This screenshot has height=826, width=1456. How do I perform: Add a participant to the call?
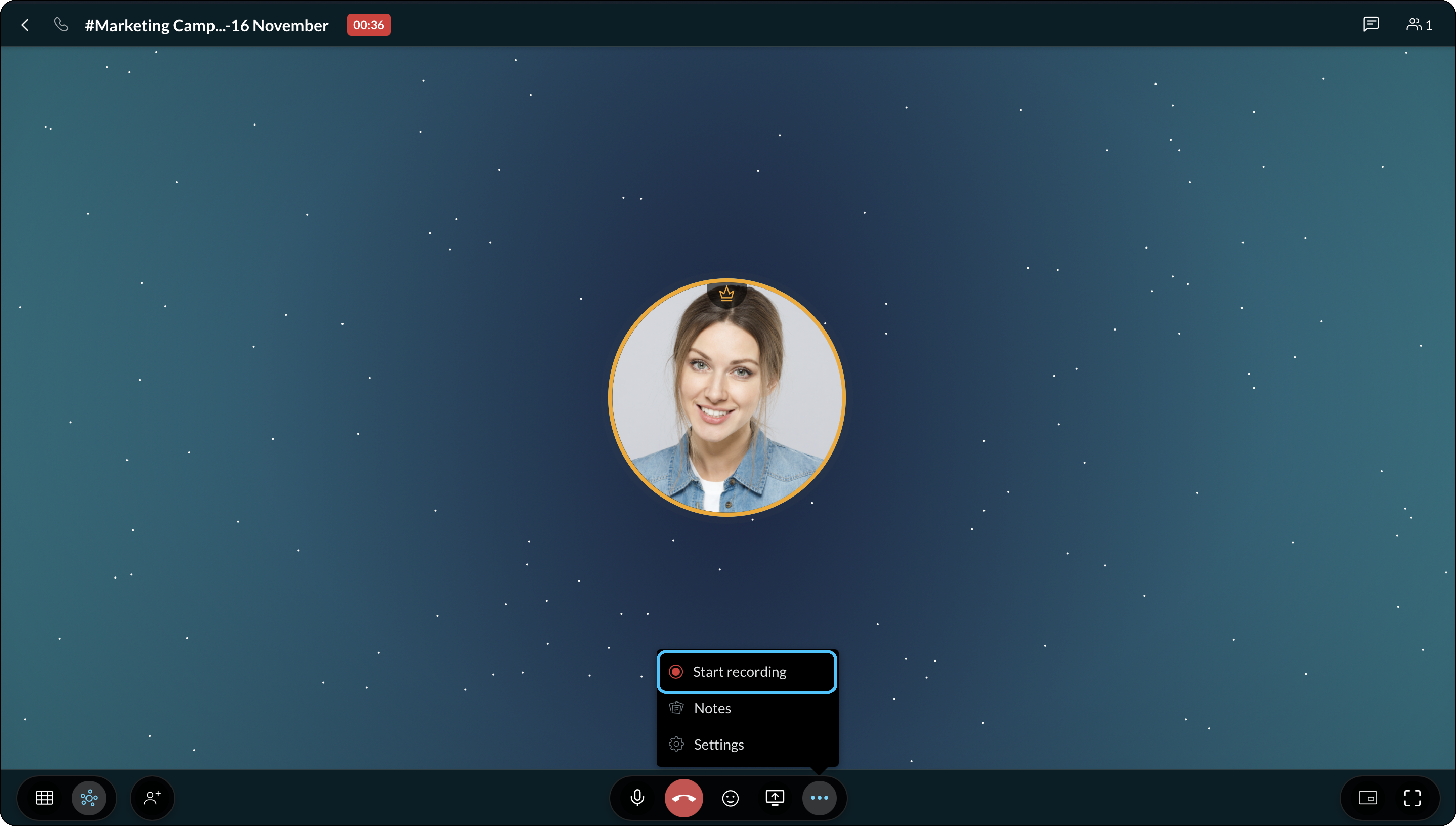[152, 798]
